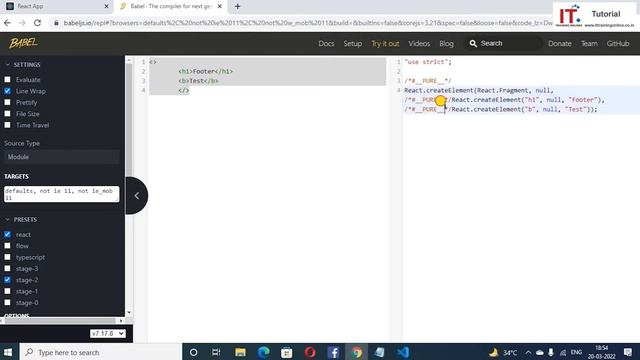Open the Setup page

tap(352, 43)
